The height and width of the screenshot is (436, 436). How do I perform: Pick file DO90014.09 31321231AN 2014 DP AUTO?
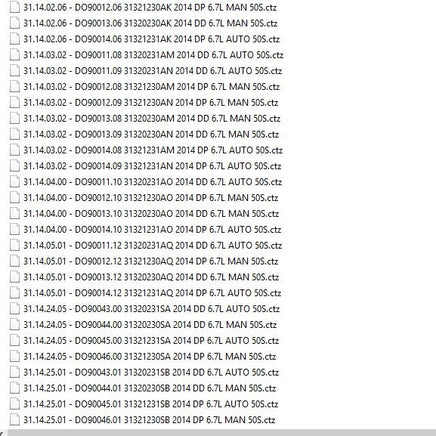point(152,166)
